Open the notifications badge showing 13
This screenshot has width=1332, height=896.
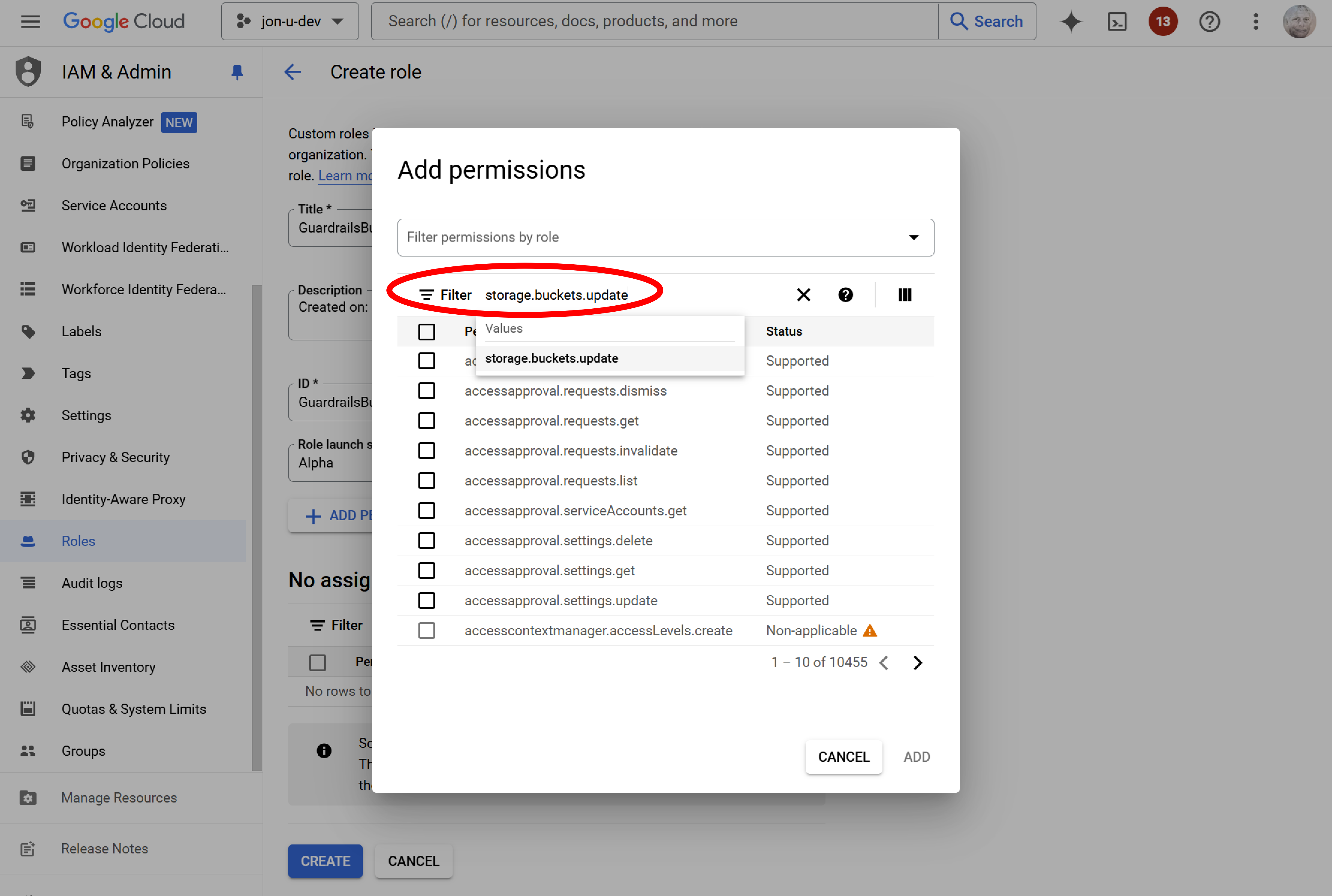(1163, 22)
